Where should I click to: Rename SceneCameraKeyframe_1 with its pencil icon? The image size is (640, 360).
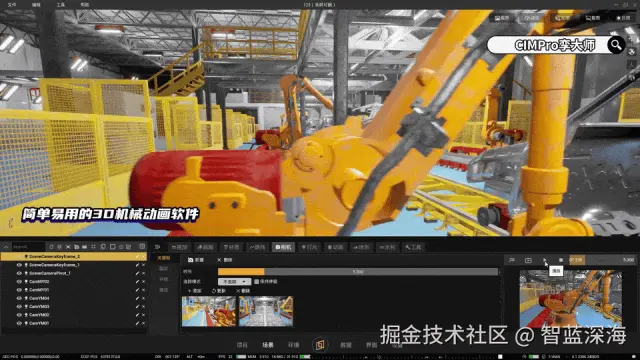137,265
